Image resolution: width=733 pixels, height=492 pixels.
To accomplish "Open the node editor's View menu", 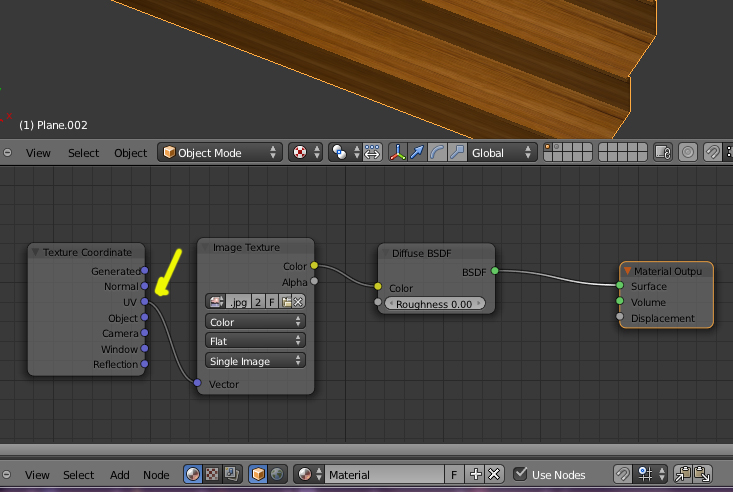I will pos(37,475).
